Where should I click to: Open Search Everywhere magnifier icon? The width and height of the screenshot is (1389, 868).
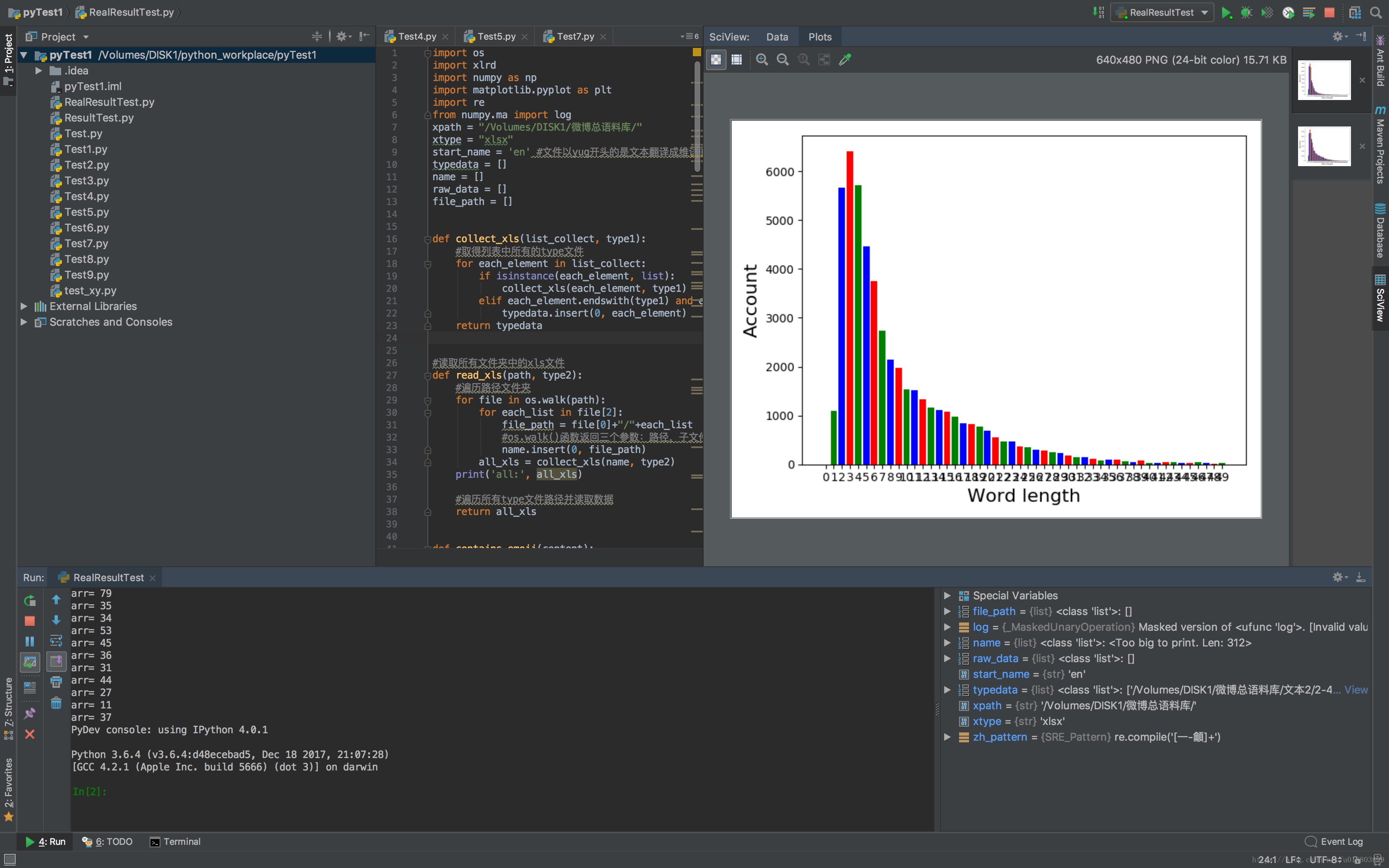[x=1376, y=13]
